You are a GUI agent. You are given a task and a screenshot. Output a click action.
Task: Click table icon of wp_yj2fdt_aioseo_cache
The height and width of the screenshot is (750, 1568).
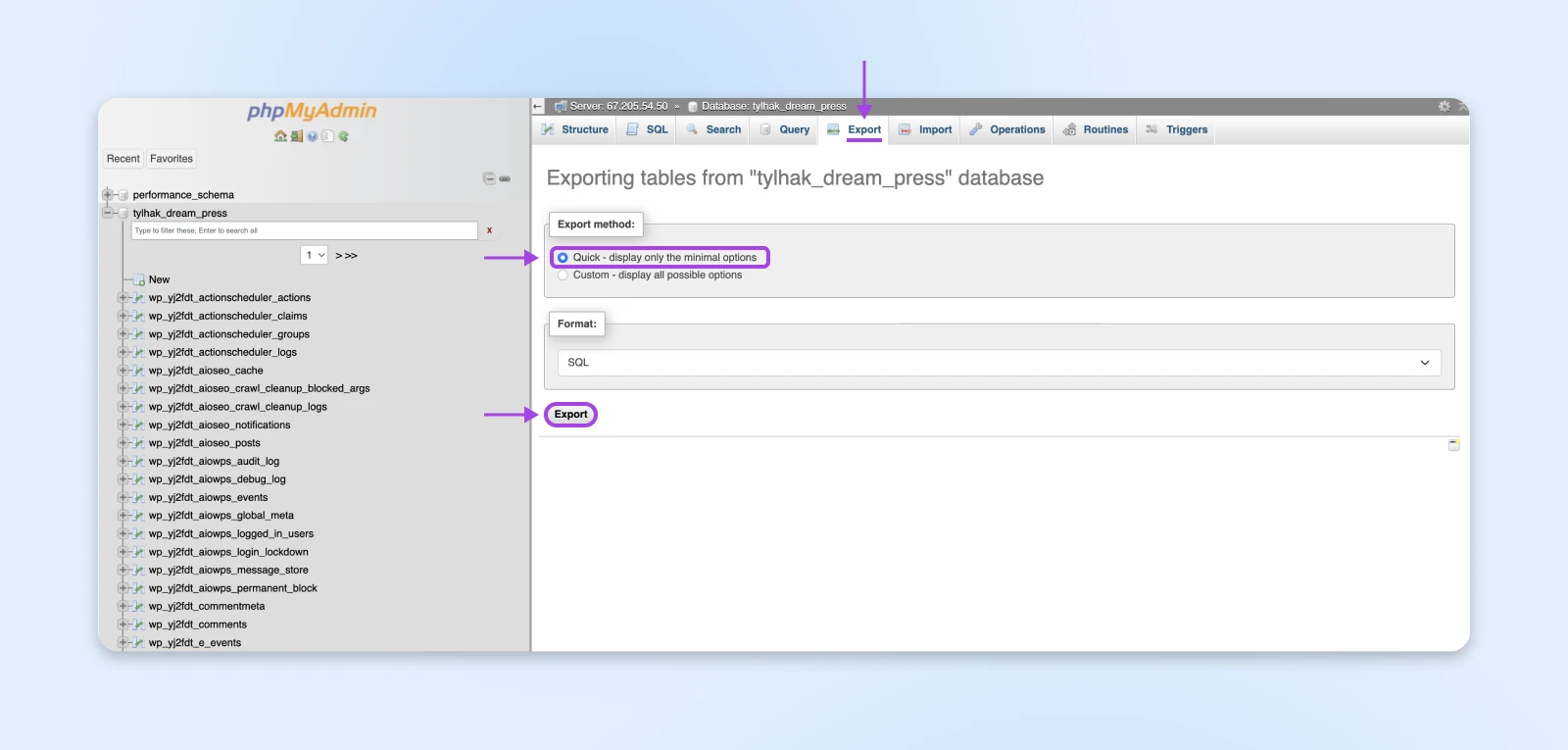[139, 371]
